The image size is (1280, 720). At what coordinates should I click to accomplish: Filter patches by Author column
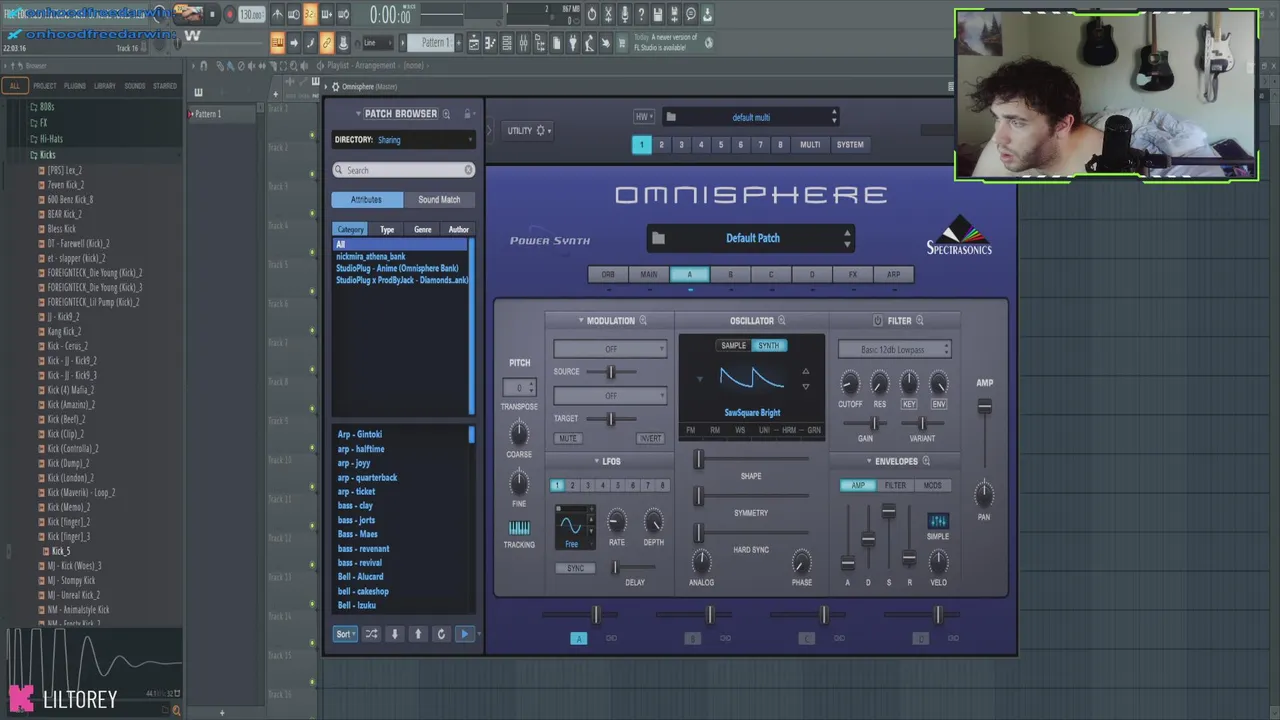coord(459,230)
